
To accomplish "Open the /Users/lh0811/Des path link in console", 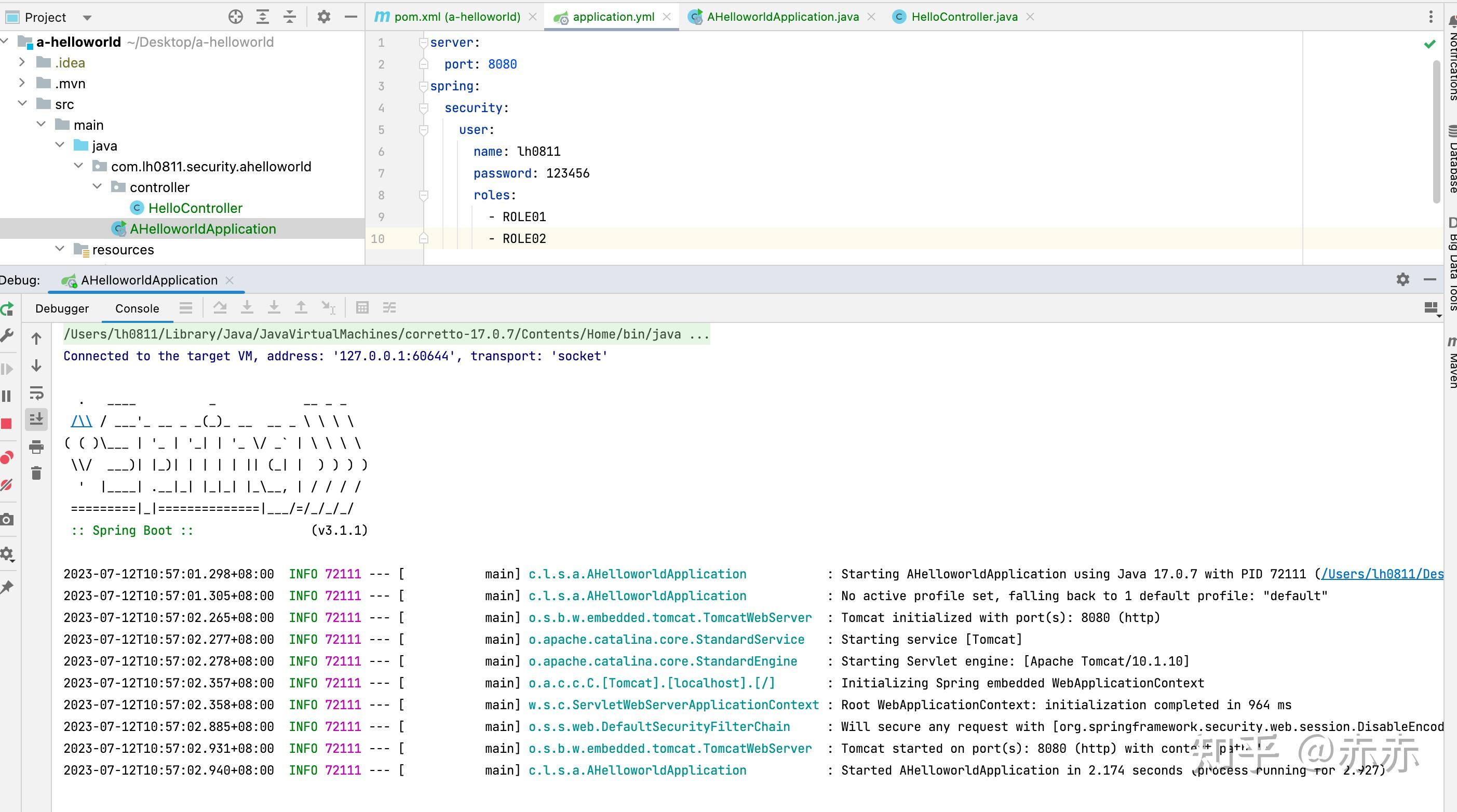I will pyautogui.click(x=1382, y=574).
